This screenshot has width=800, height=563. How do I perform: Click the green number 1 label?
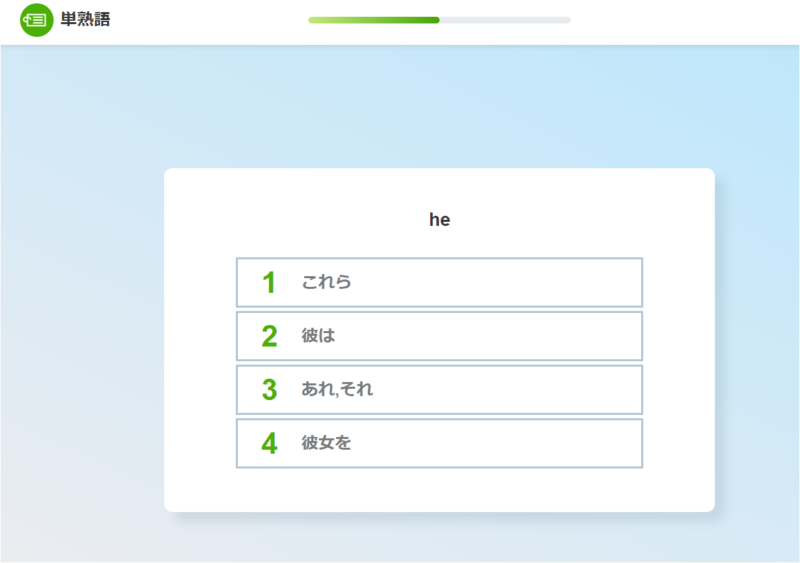[269, 283]
